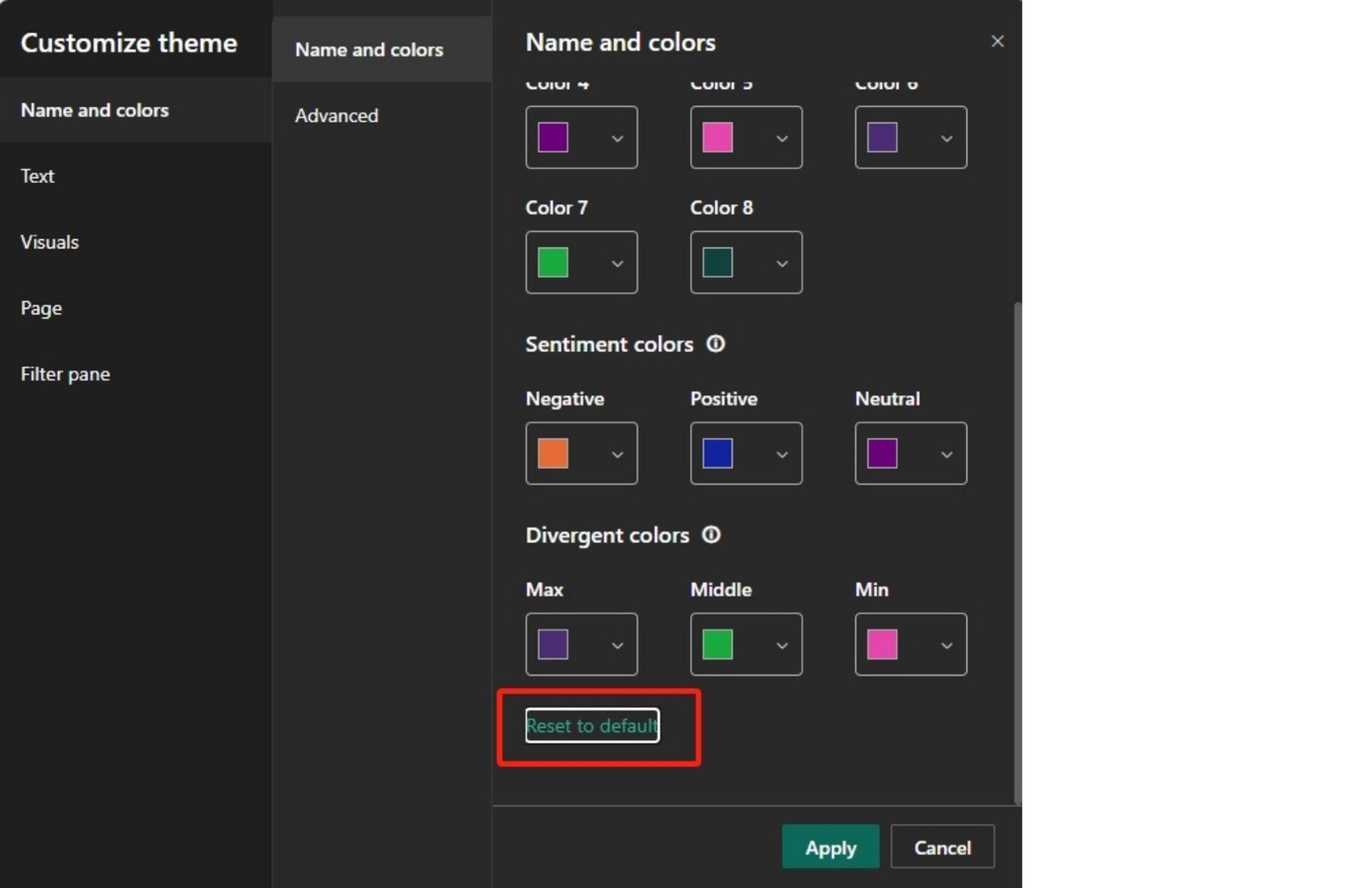Click the "Sentiment colors" heading text
Viewport: 1372px width, 888px height.
tap(610, 344)
